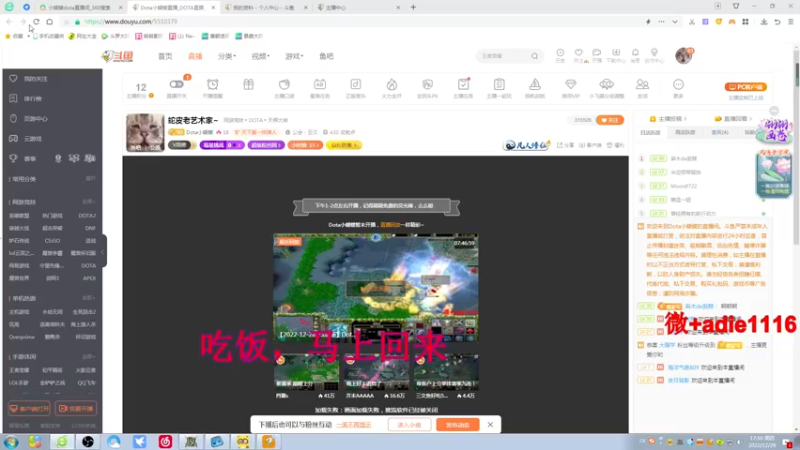Go to 鱼吧 in top navigation

pos(327,56)
